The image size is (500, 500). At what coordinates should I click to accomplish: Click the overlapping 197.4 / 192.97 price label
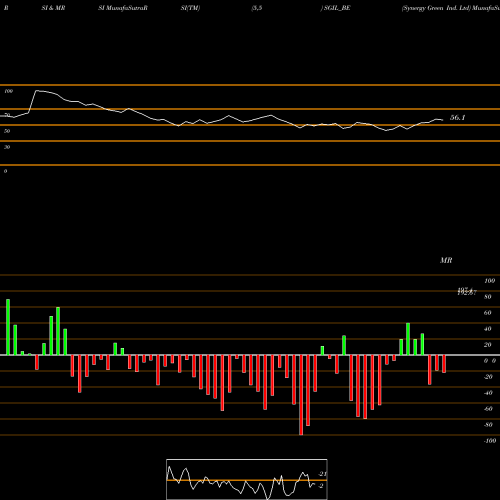click(467, 292)
